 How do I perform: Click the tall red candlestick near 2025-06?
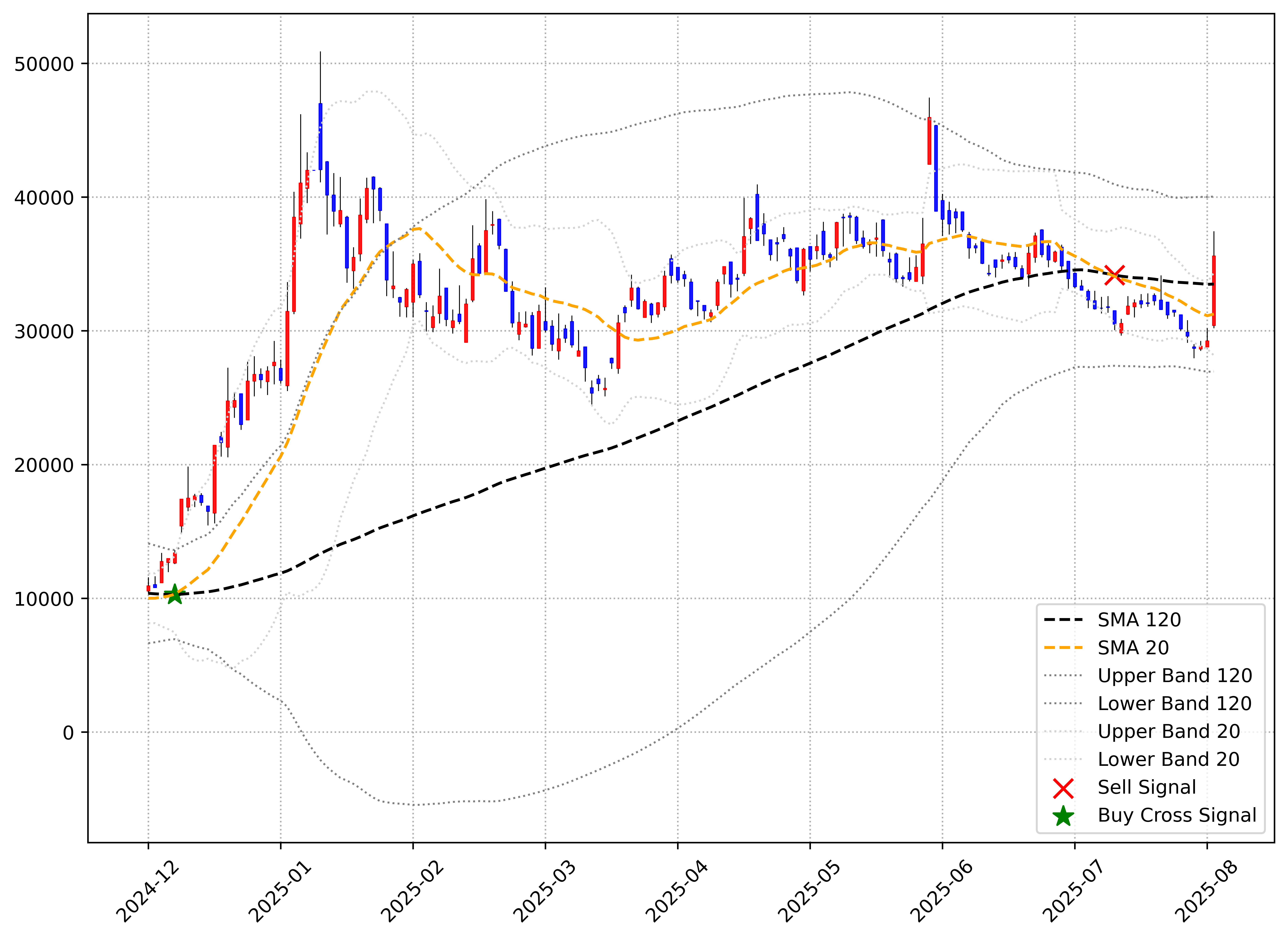(x=929, y=141)
